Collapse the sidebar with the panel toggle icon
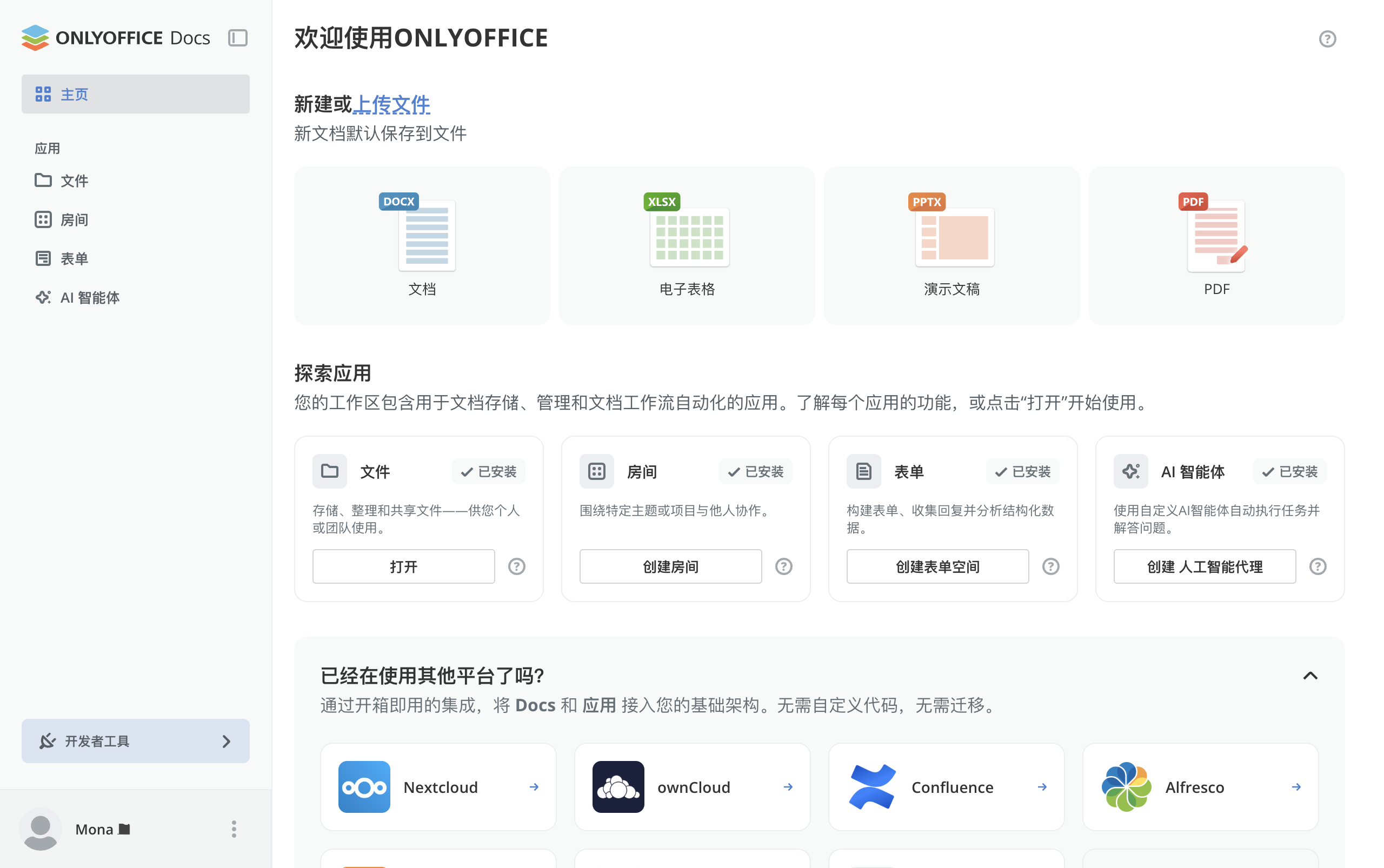Viewport: 1384px width, 868px height. [237, 38]
